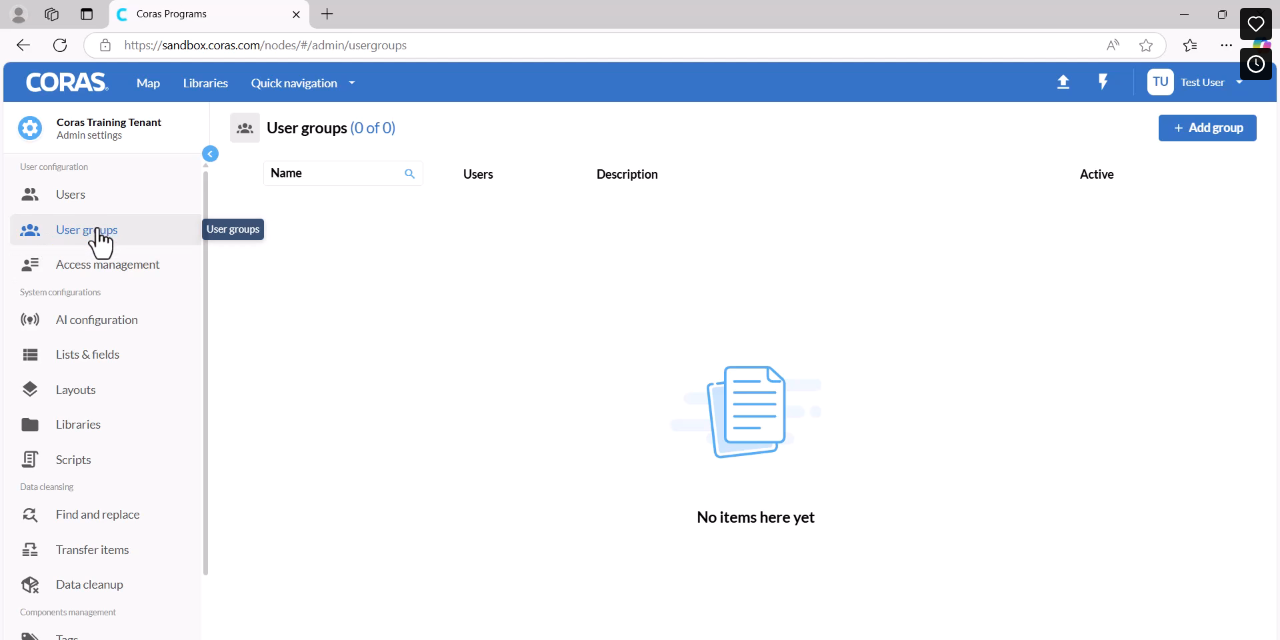Open Find and replace
The width and height of the screenshot is (1280, 640).
[97, 515]
